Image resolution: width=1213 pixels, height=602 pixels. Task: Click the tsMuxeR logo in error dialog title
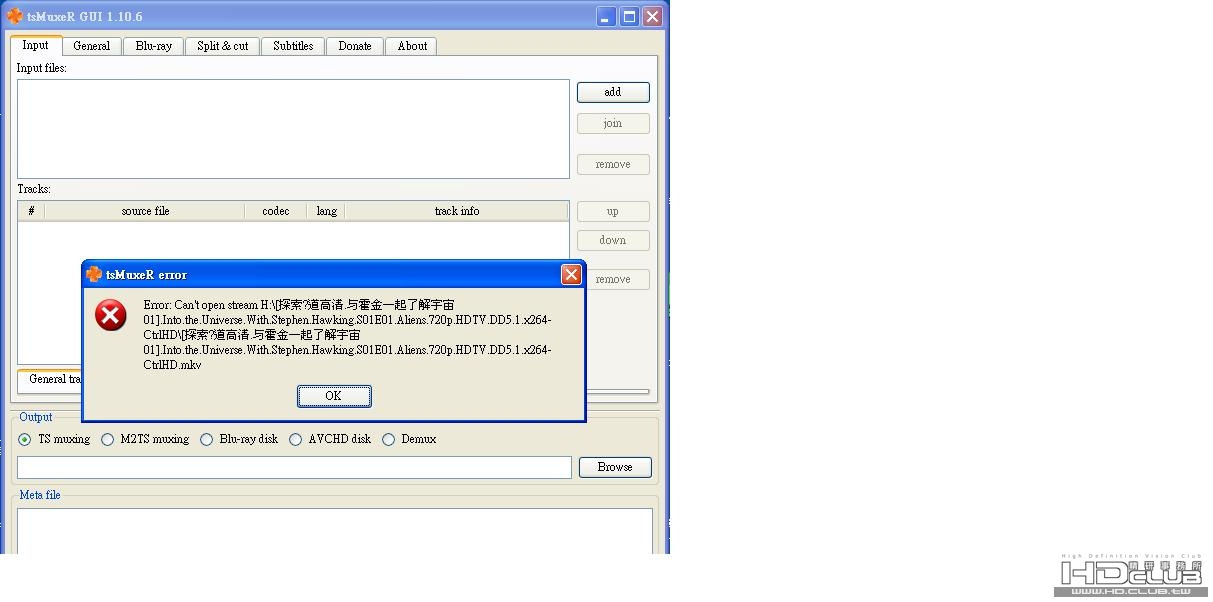pos(94,274)
